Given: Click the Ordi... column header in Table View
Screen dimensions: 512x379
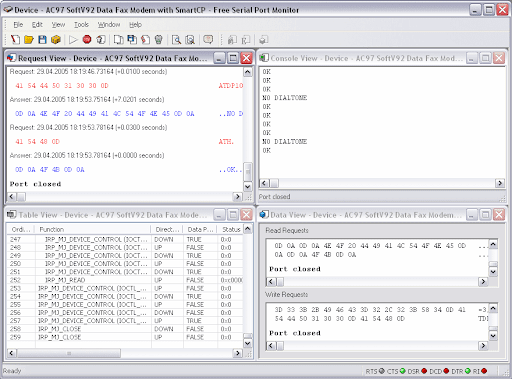Looking at the screenshot, I should (x=21, y=229).
